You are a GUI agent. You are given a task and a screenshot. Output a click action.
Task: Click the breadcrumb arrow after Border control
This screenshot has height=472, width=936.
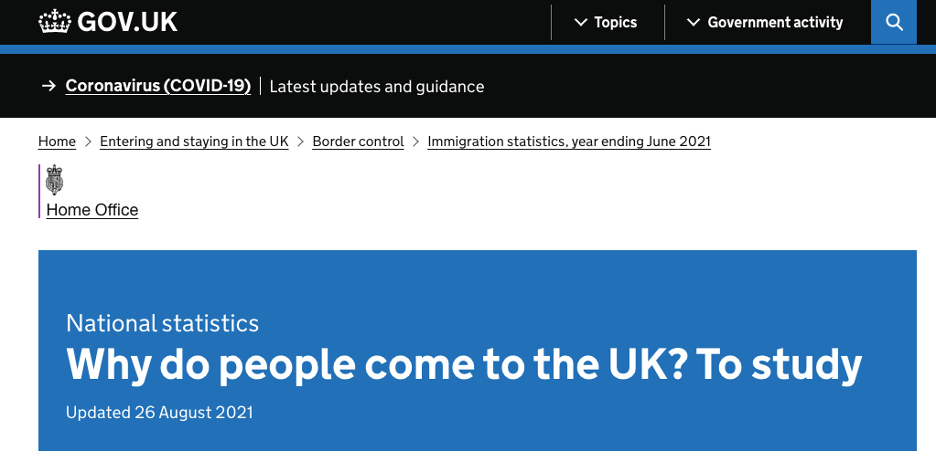(415, 141)
